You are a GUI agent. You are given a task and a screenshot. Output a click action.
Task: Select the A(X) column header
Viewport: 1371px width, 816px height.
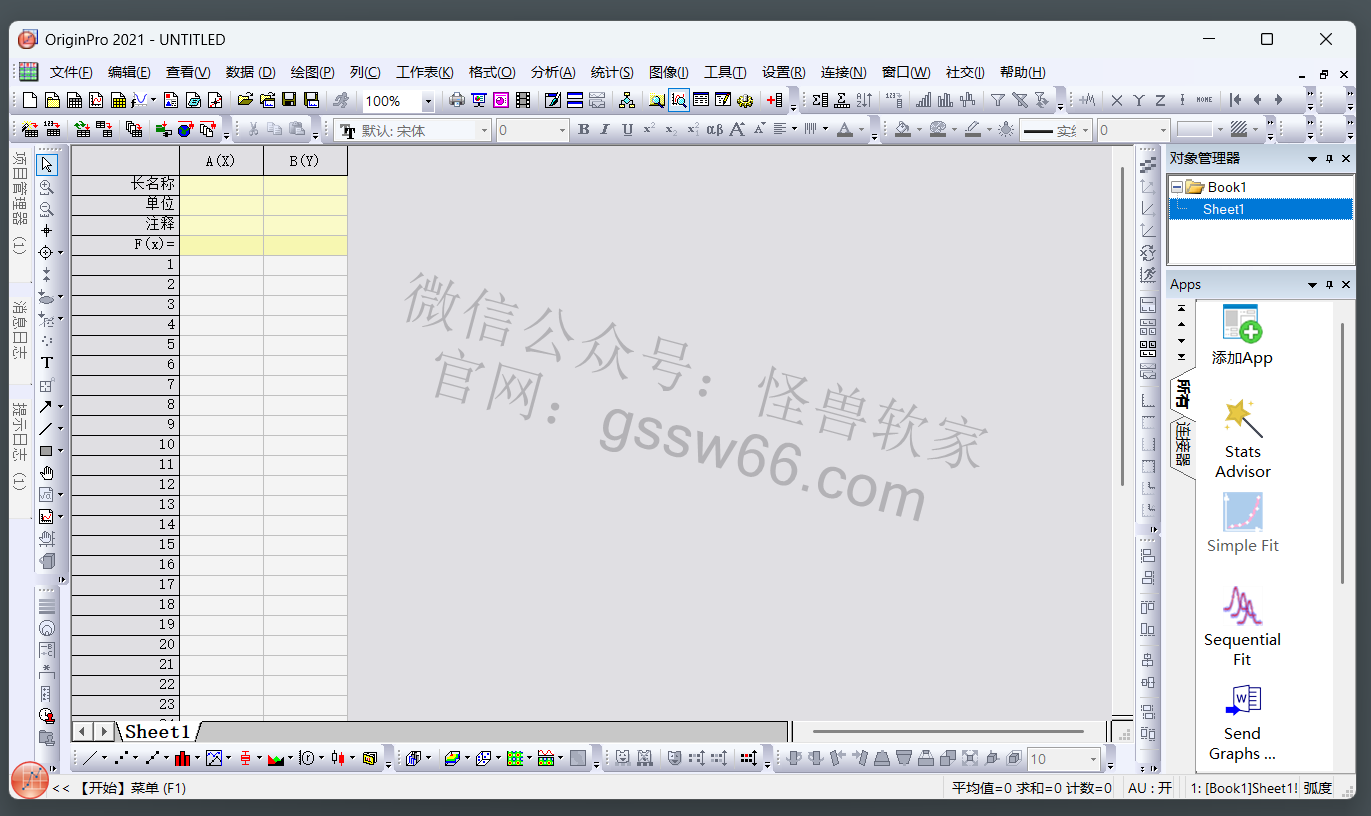pos(221,160)
